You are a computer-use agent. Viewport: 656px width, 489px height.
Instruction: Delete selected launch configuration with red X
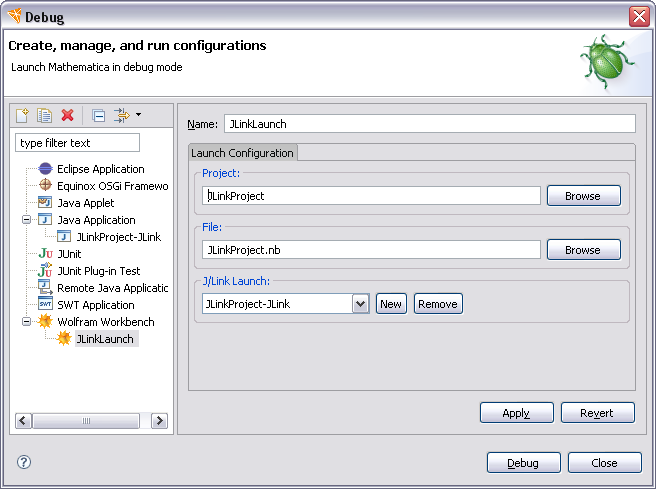pyautogui.click(x=67, y=115)
